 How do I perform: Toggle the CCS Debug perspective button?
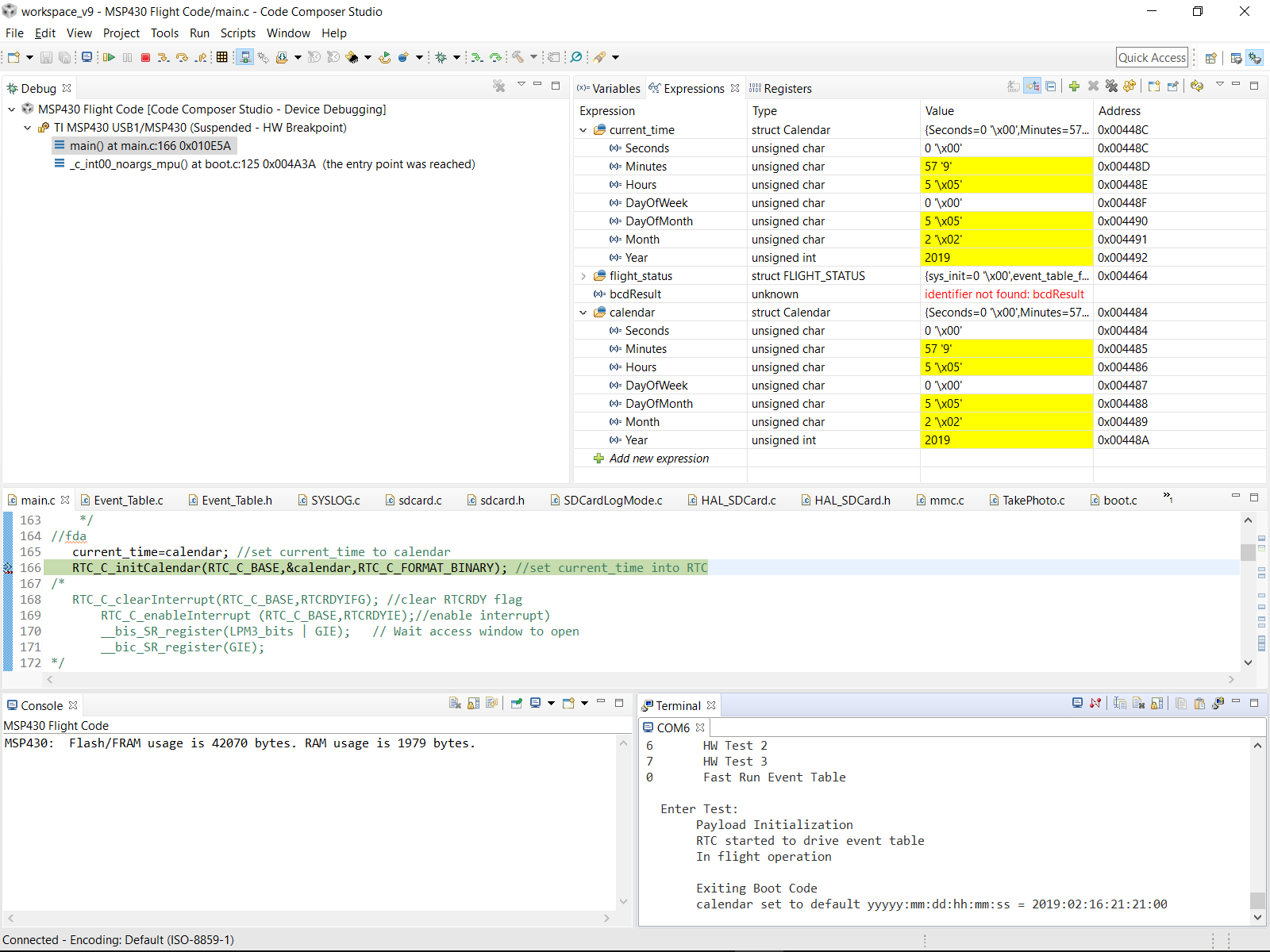pos(1254,58)
